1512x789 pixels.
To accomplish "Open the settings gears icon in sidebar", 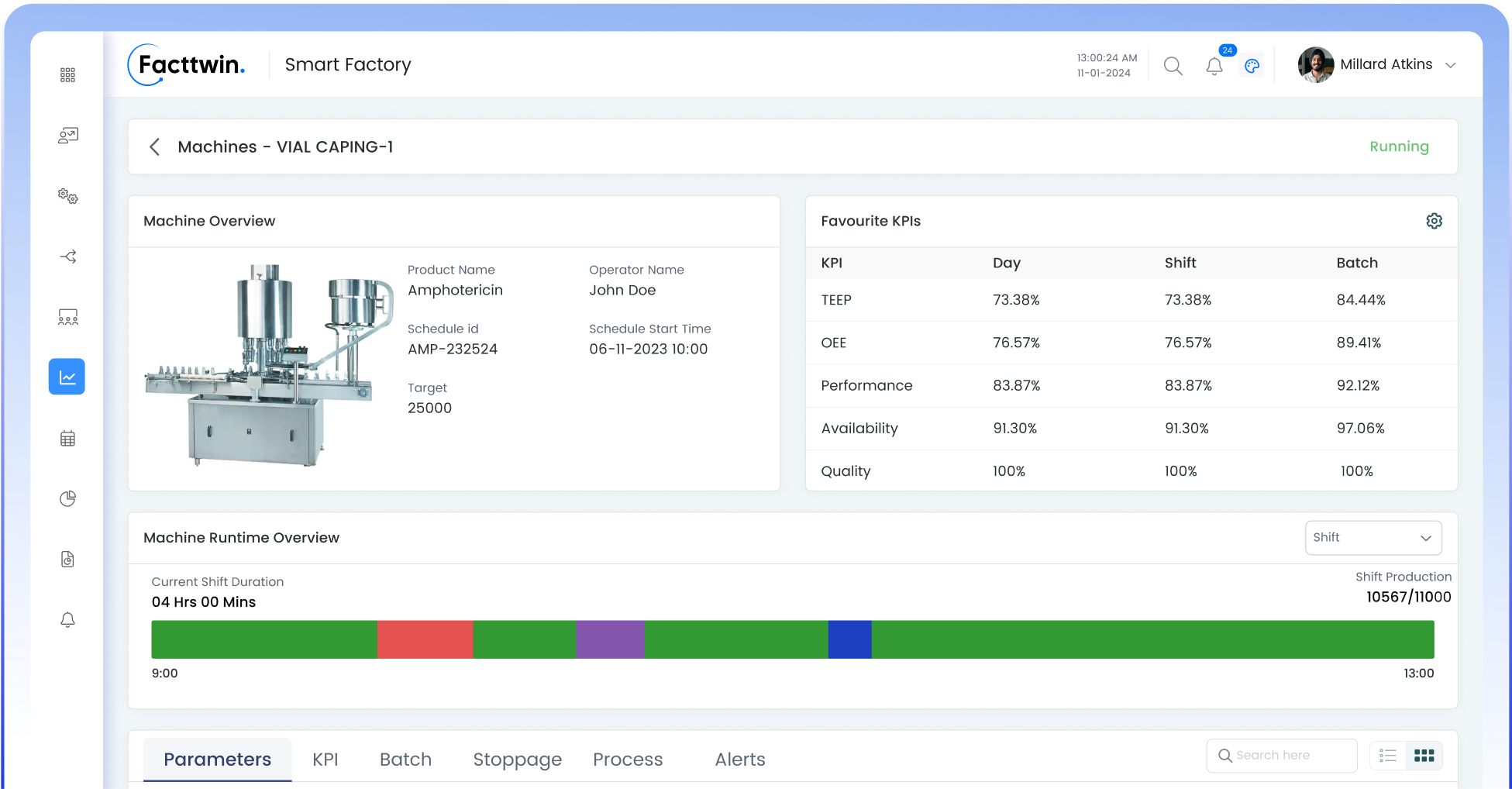I will [x=67, y=196].
